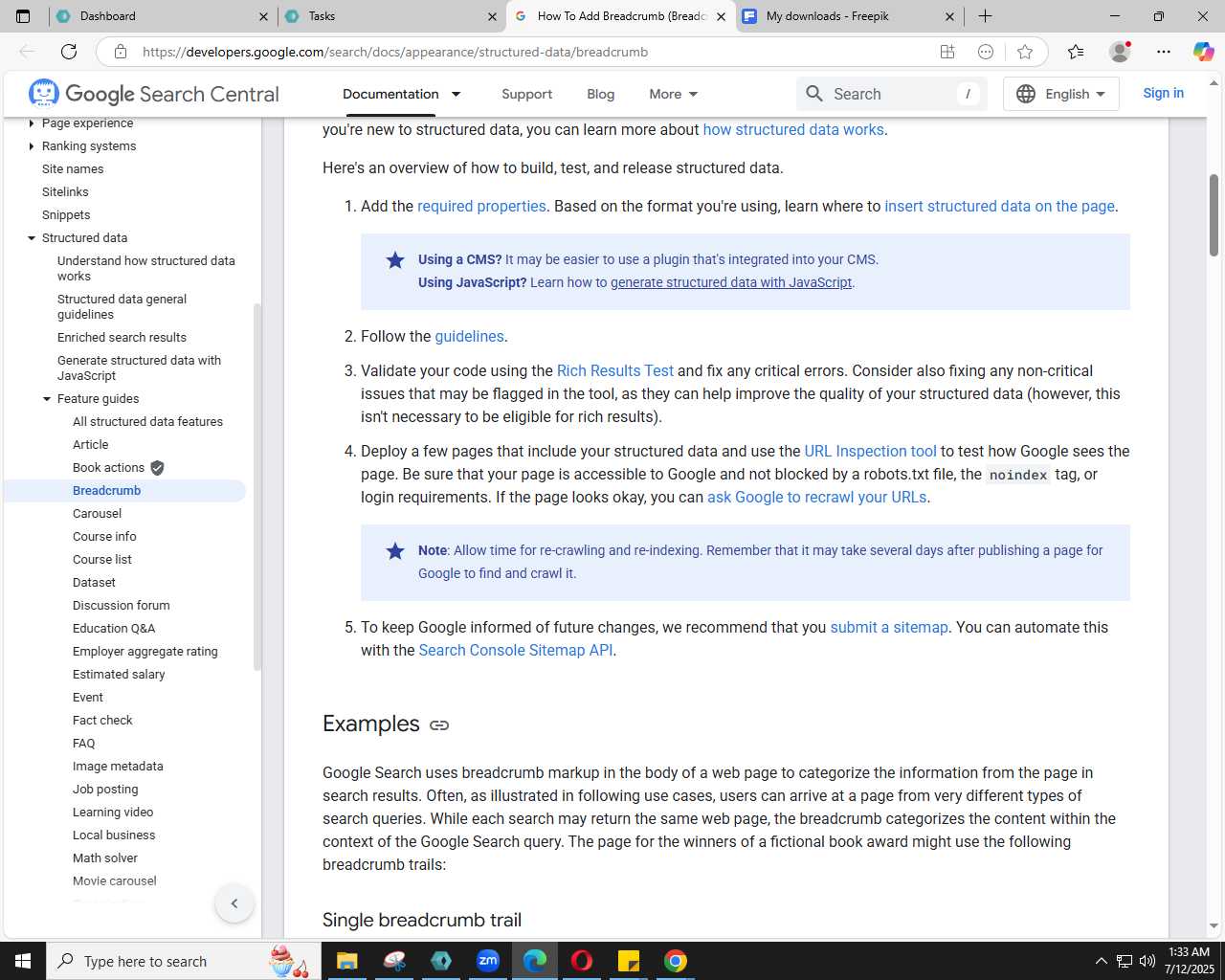Open URL Inspection tool link
This screenshot has height=980, width=1225.
tap(870, 451)
